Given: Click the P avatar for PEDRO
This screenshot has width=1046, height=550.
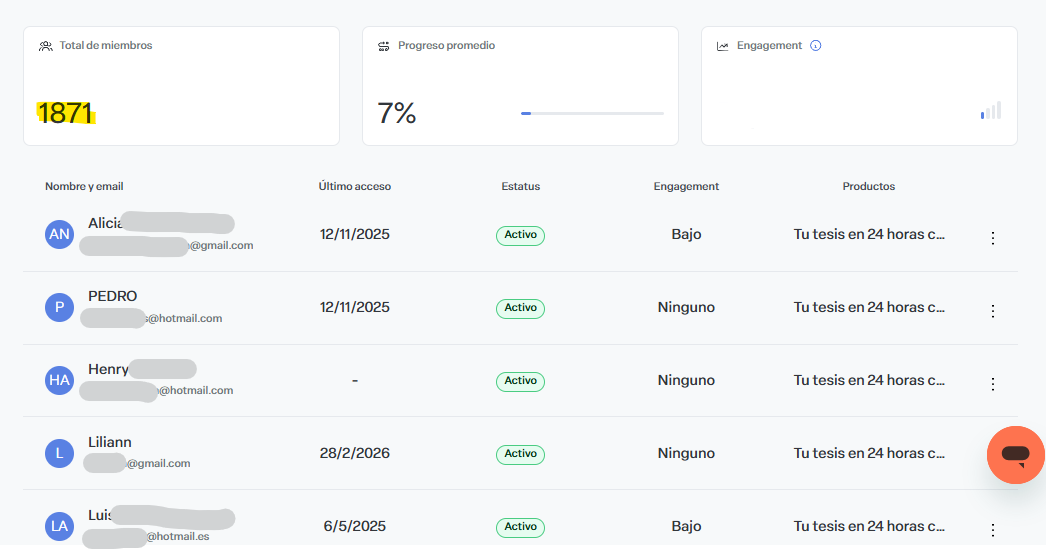Looking at the screenshot, I should [59, 307].
